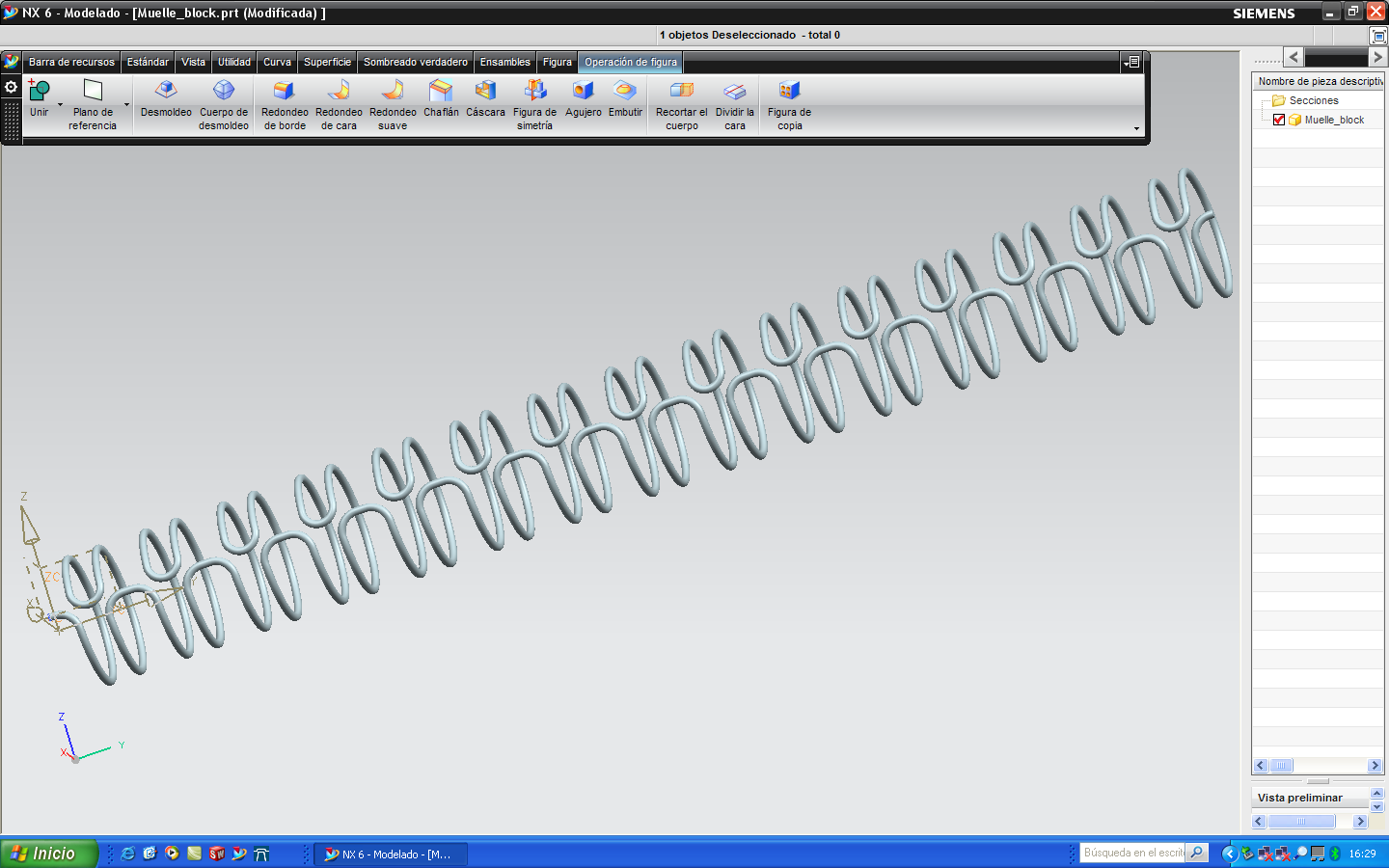This screenshot has width=1389, height=868.
Task: Select Secciones tree item
Action: coord(1314,100)
